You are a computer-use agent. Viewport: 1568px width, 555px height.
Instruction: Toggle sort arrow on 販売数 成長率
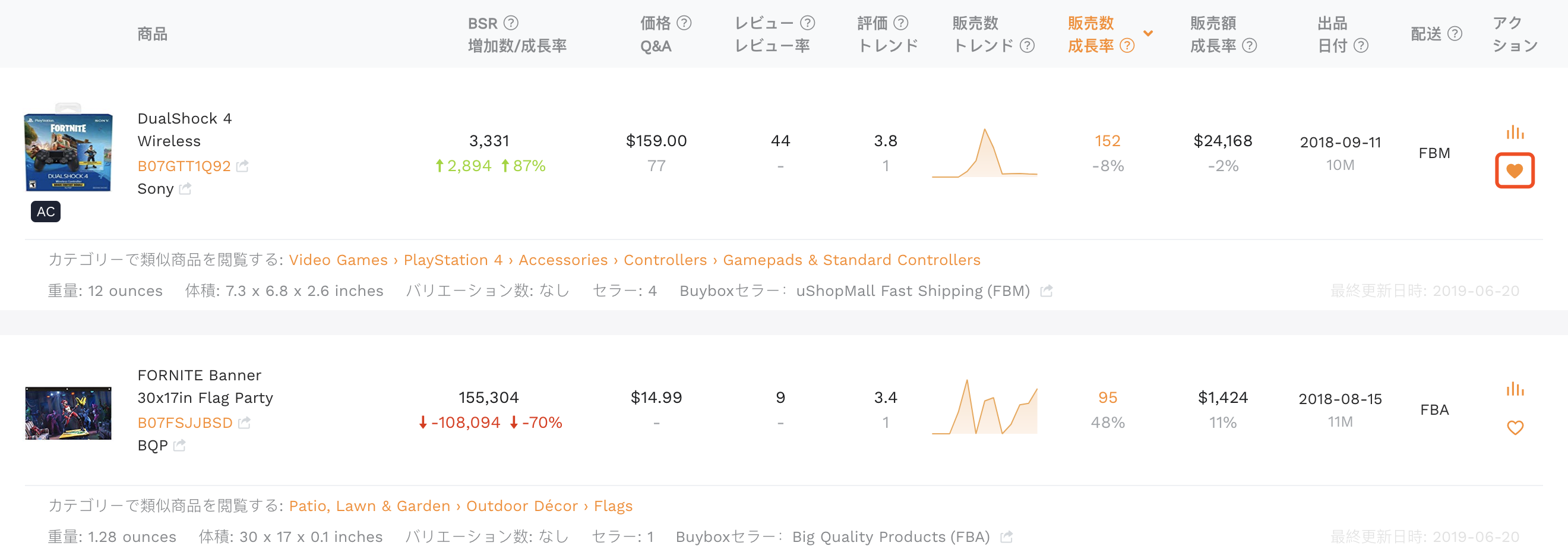[1148, 33]
